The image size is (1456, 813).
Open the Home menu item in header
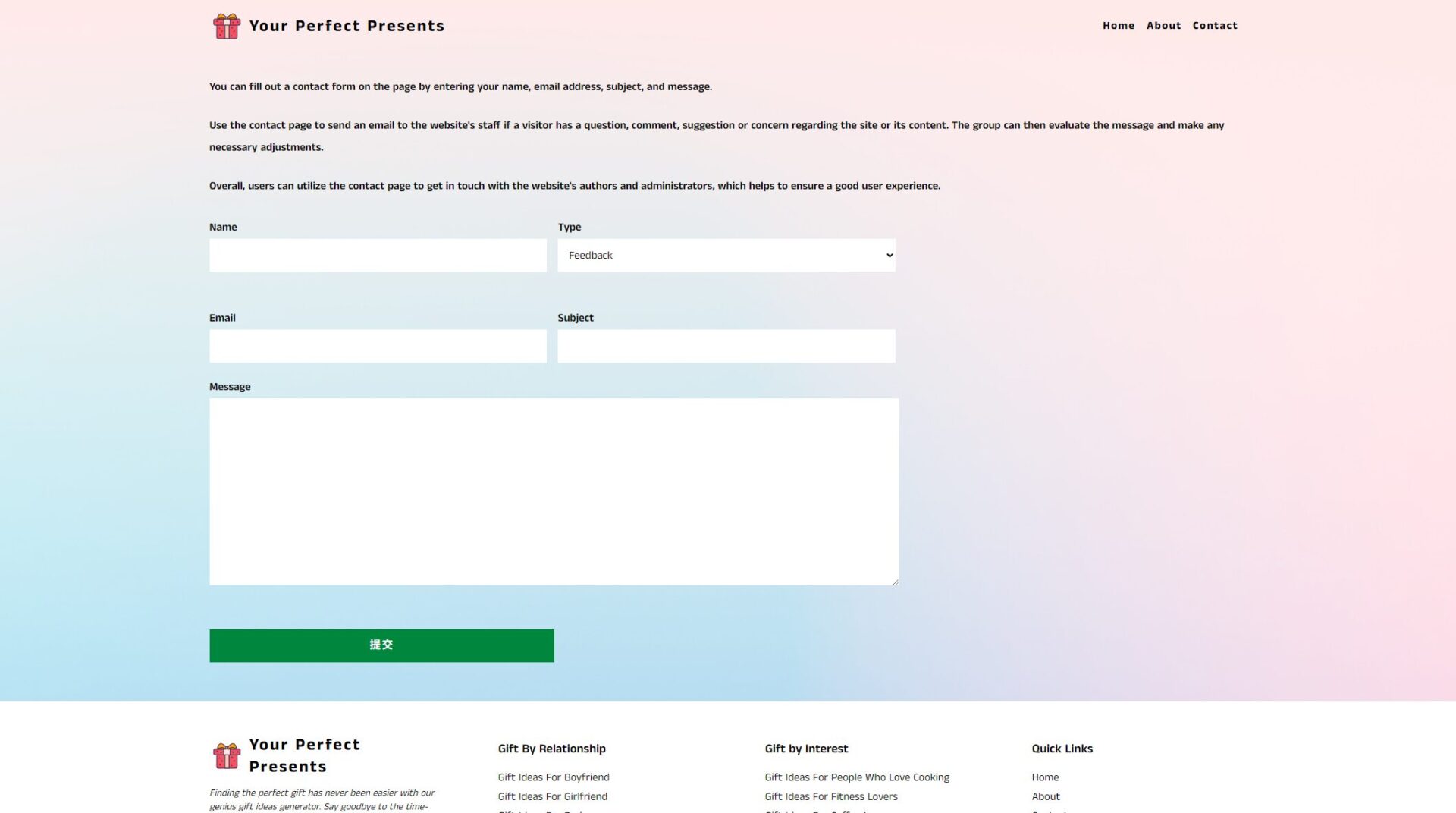coord(1118,26)
